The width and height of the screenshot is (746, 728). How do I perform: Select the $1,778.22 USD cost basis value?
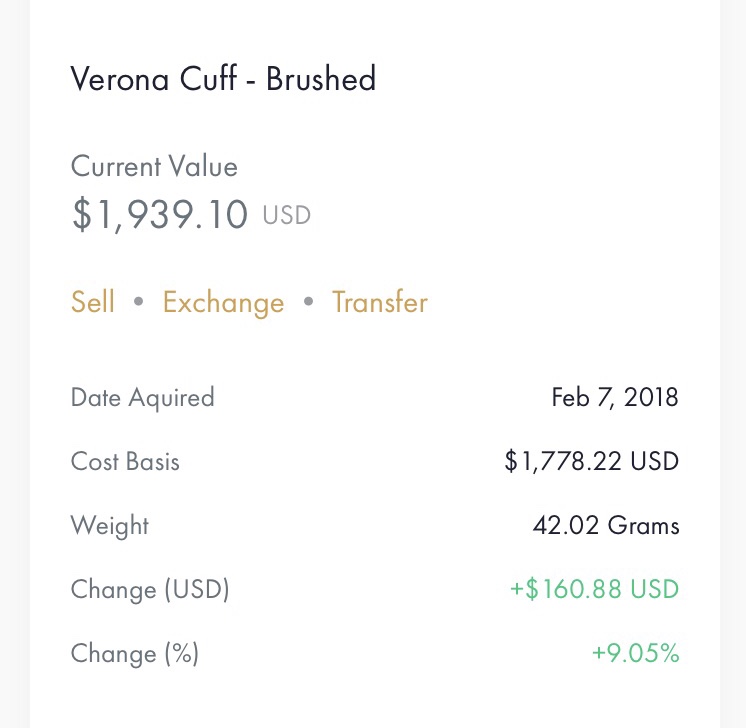(592, 462)
